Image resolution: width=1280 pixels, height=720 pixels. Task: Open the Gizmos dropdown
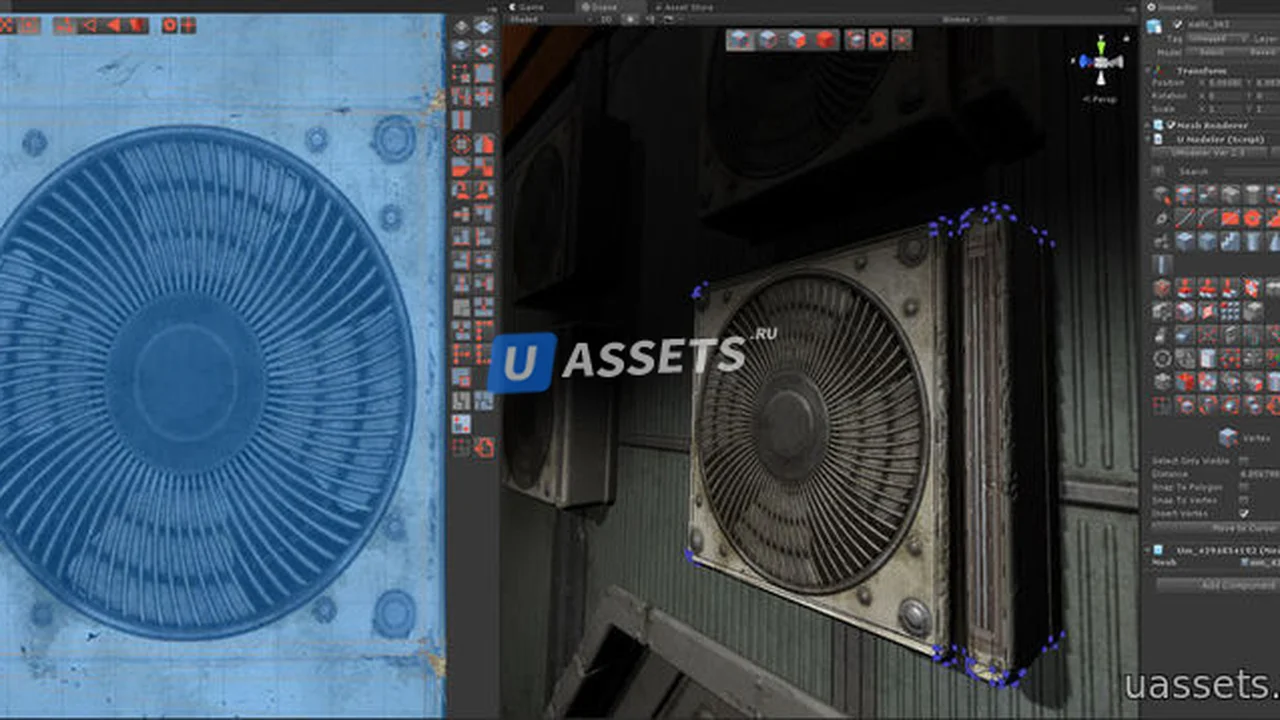(960, 19)
